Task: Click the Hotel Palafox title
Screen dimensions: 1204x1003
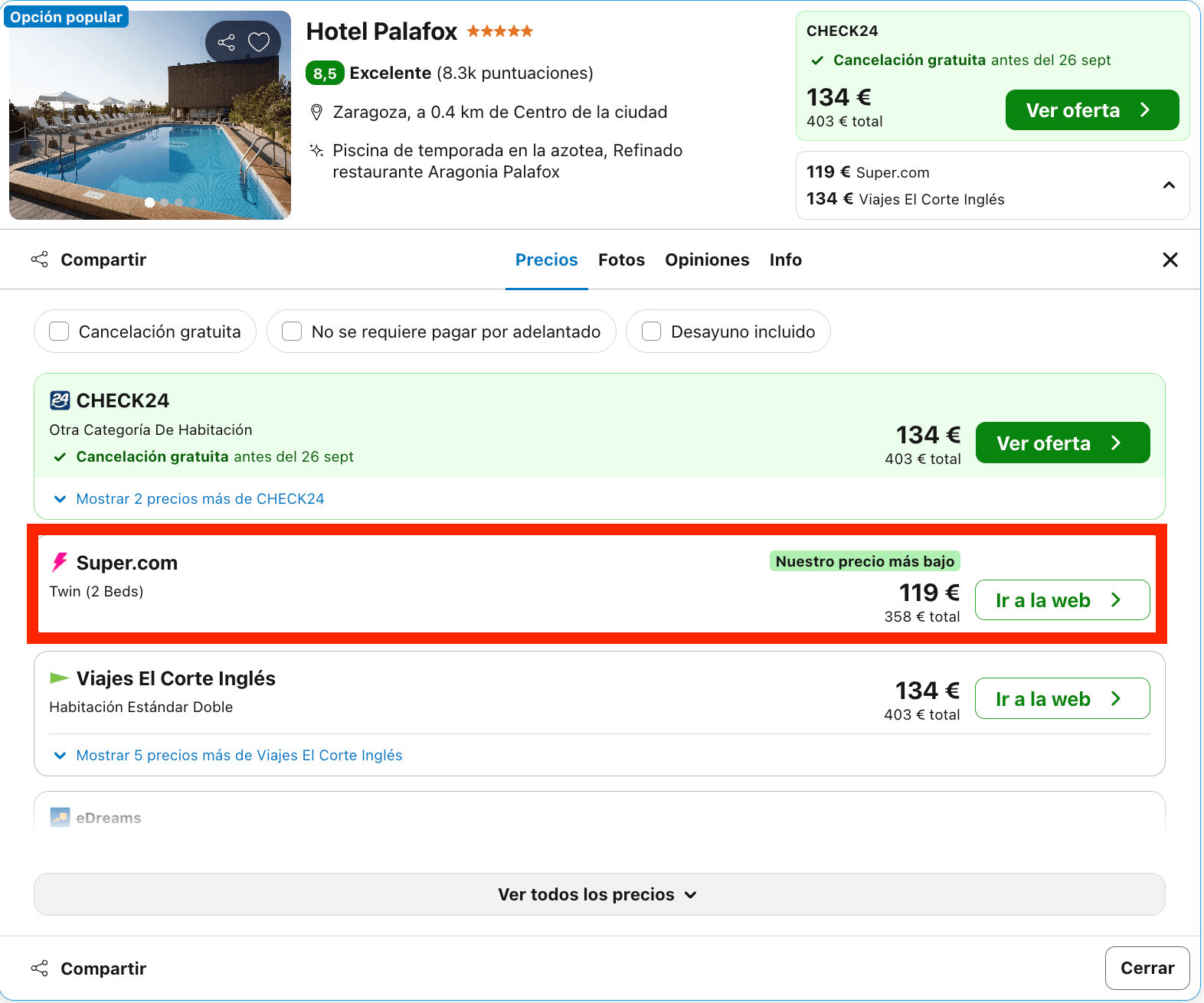Action: (x=381, y=31)
